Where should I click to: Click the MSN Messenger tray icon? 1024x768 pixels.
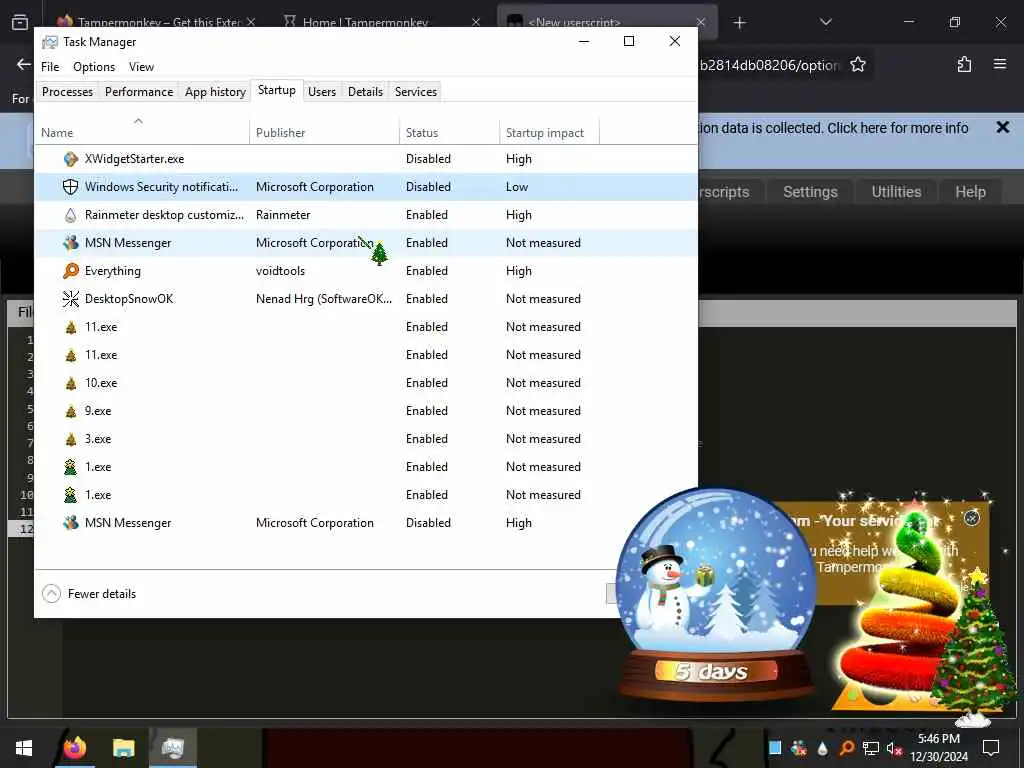799,748
